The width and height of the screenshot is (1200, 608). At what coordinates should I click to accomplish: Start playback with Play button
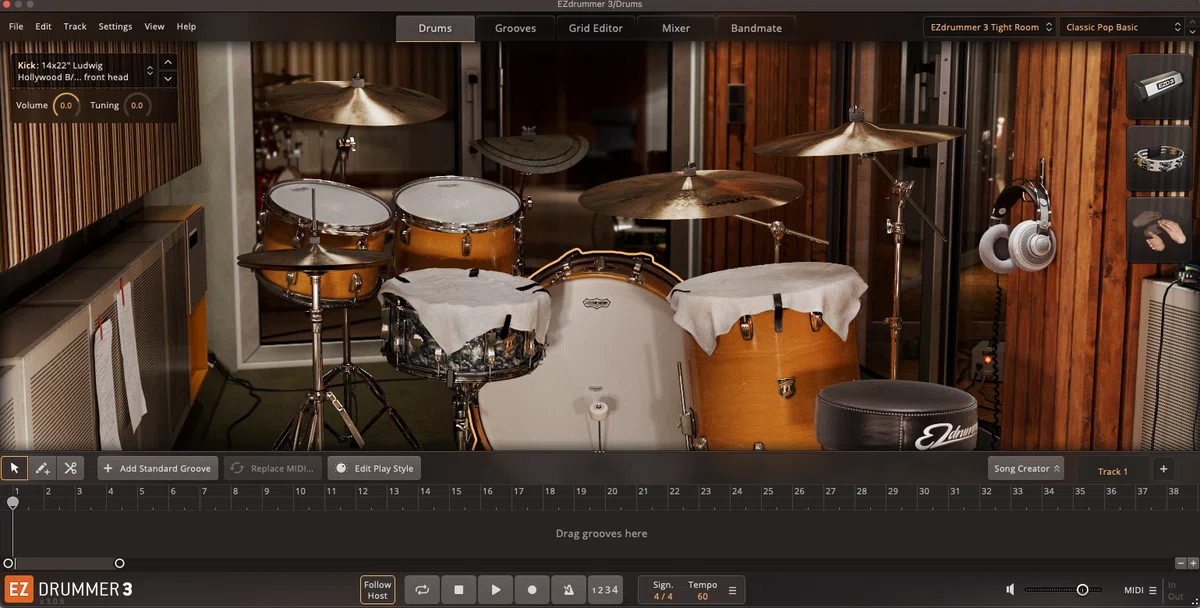[495, 590]
